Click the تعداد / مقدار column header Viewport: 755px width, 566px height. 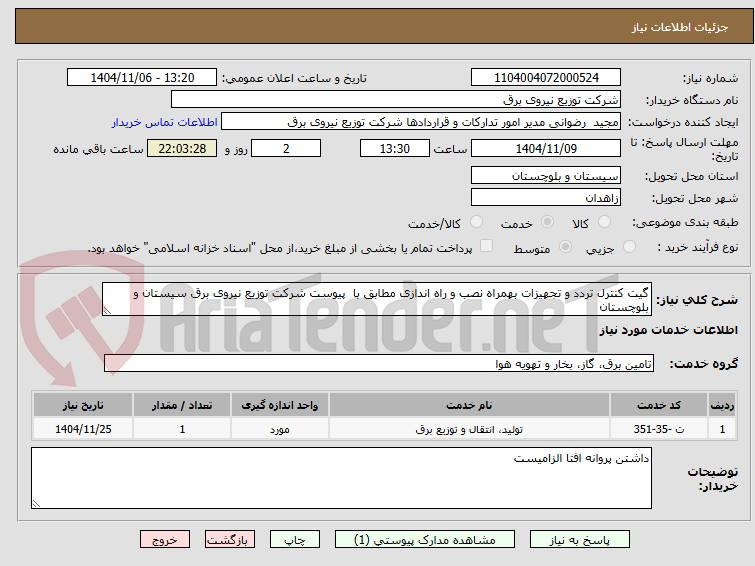click(182, 405)
